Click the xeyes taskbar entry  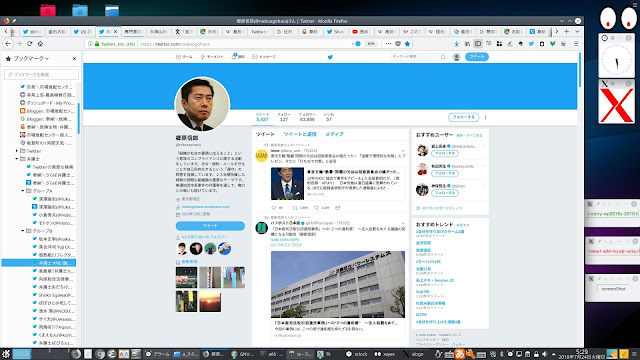(x=385, y=354)
